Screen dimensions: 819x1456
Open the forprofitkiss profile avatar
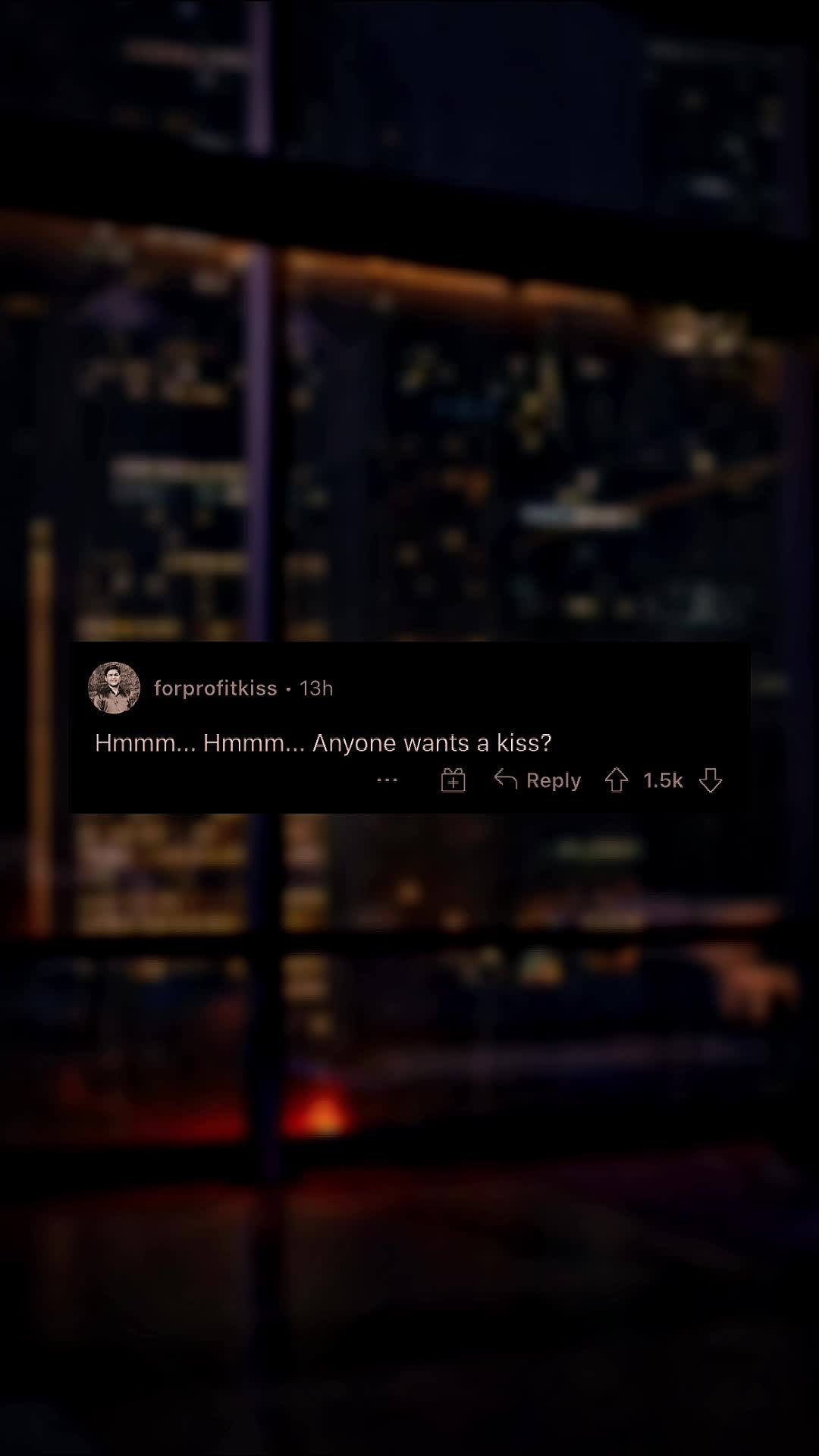[x=115, y=688]
